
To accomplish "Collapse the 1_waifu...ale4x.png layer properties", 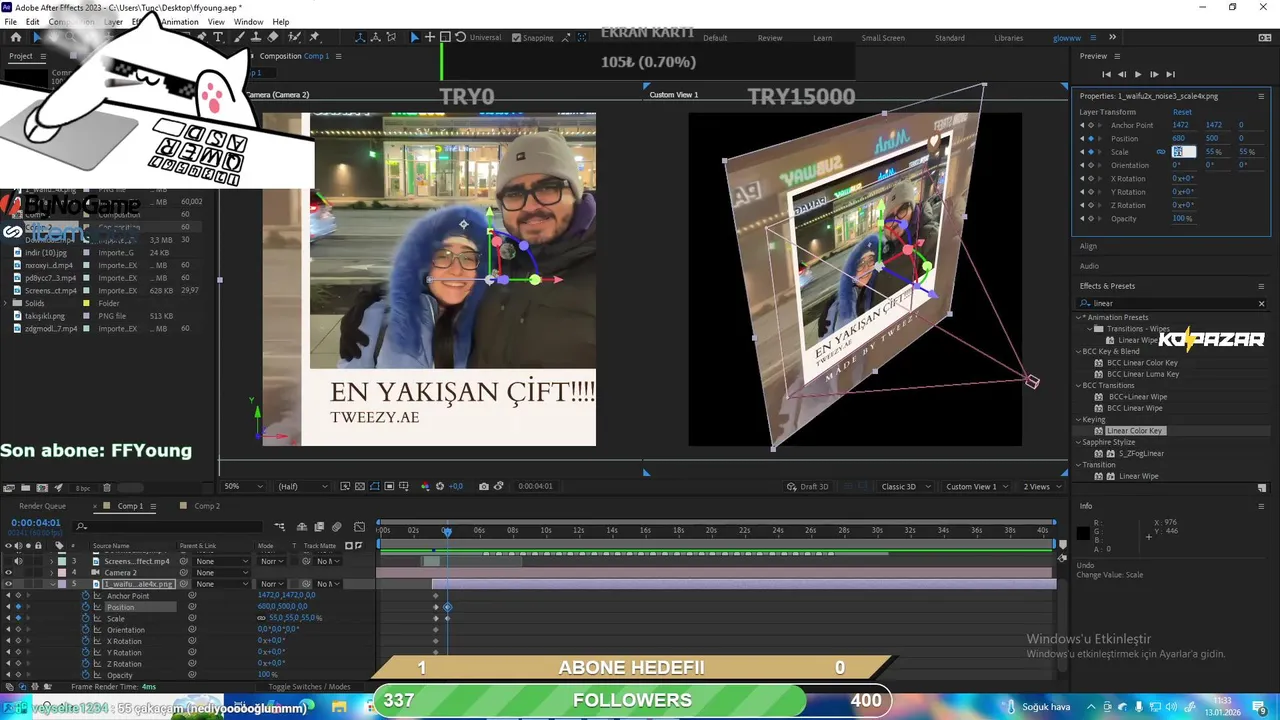I will (x=52, y=584).
